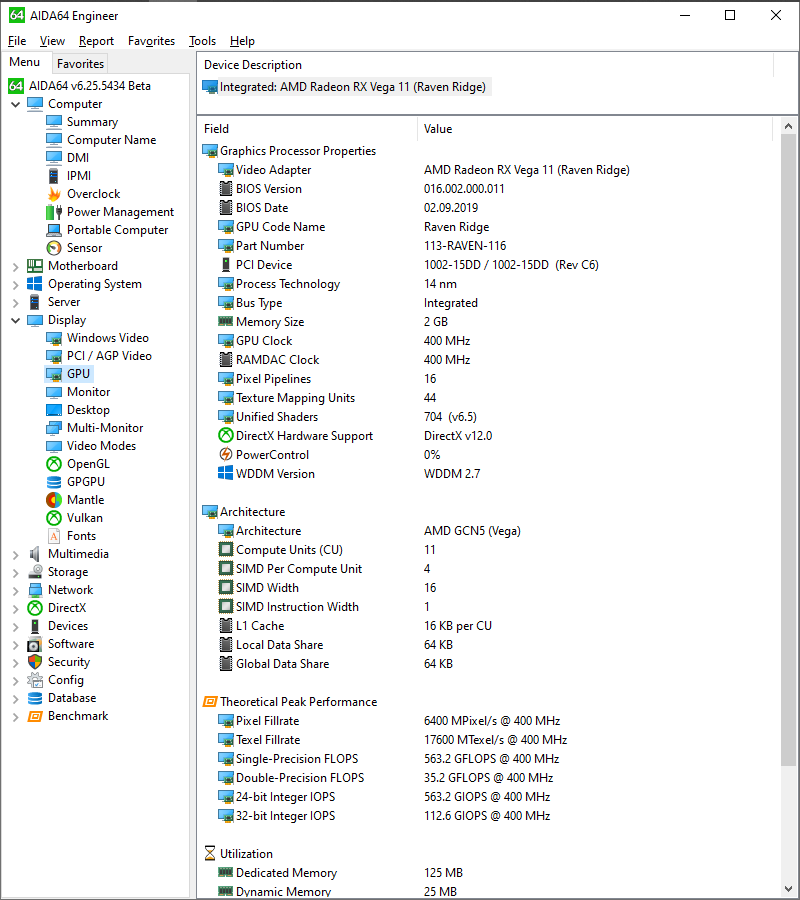800x900 pixels.
Task: Select the GPU Clock row
Action: [x=485, y=341]
